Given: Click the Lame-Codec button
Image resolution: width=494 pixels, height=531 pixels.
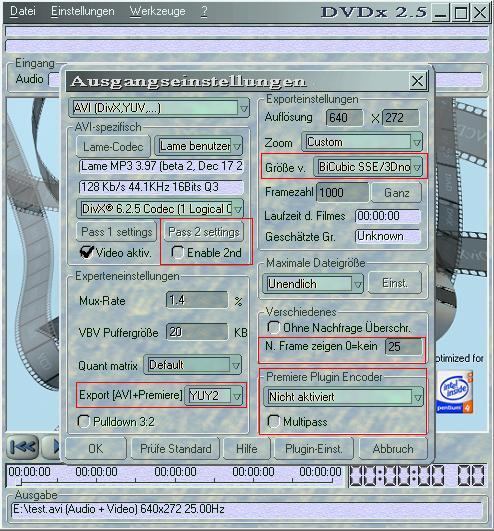Looking at the screenshot, I should [113, 146].
